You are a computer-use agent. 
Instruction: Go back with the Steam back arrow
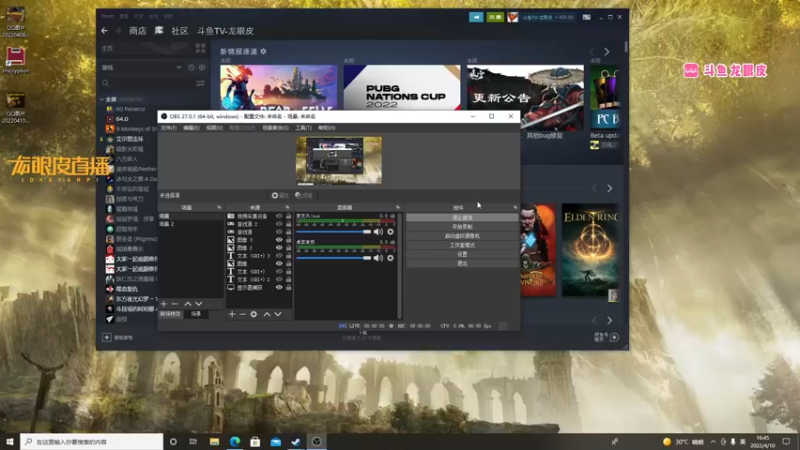click(x=105, y=31)
